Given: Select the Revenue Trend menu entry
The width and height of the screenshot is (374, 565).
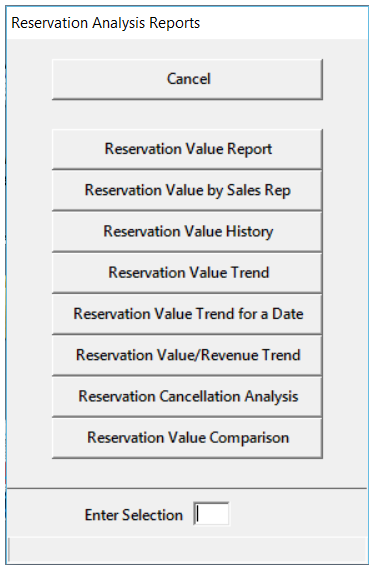Looking at the screenshot, I should tap(187, 355).
